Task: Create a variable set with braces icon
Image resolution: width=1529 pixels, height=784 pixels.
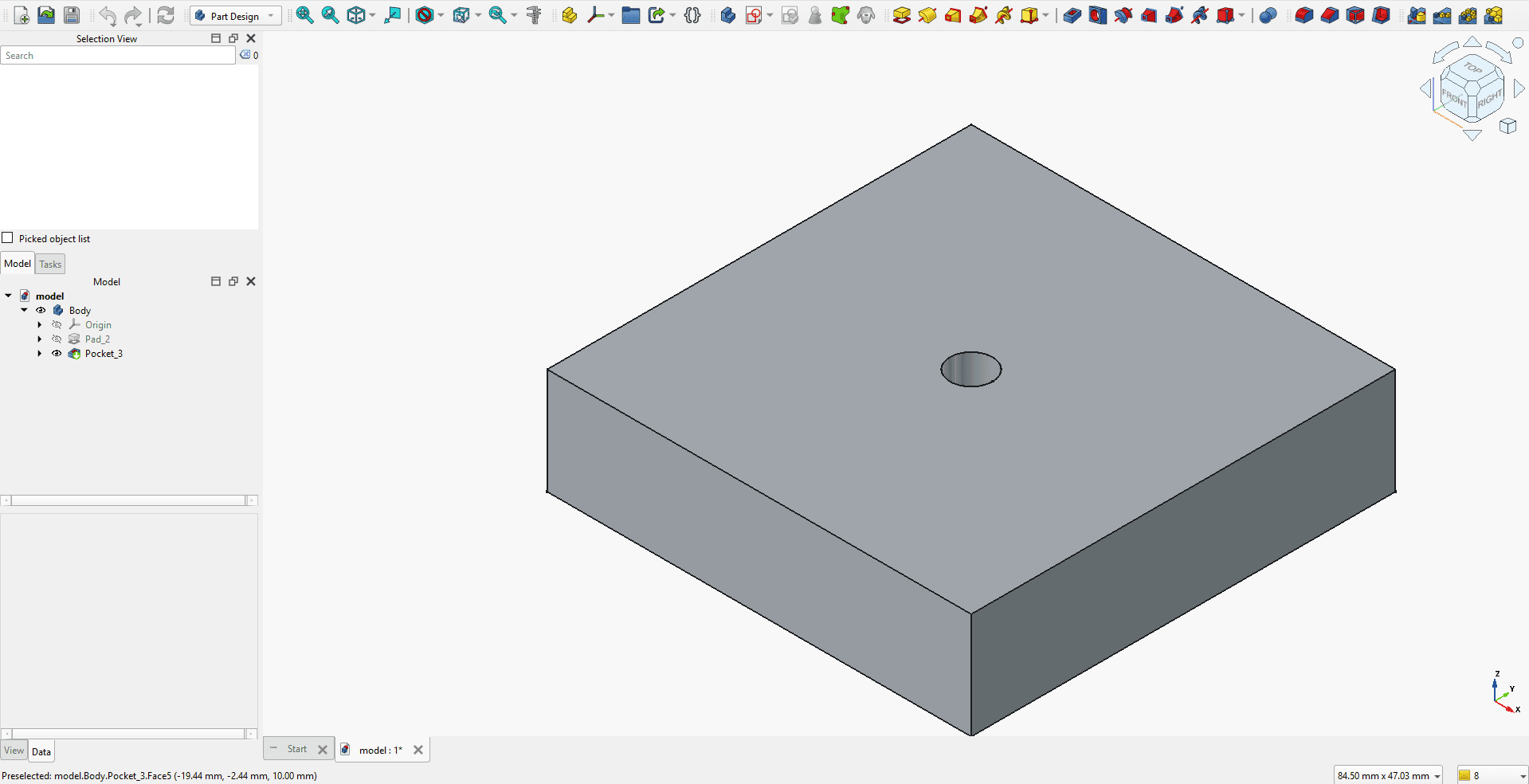Action: 692,15
